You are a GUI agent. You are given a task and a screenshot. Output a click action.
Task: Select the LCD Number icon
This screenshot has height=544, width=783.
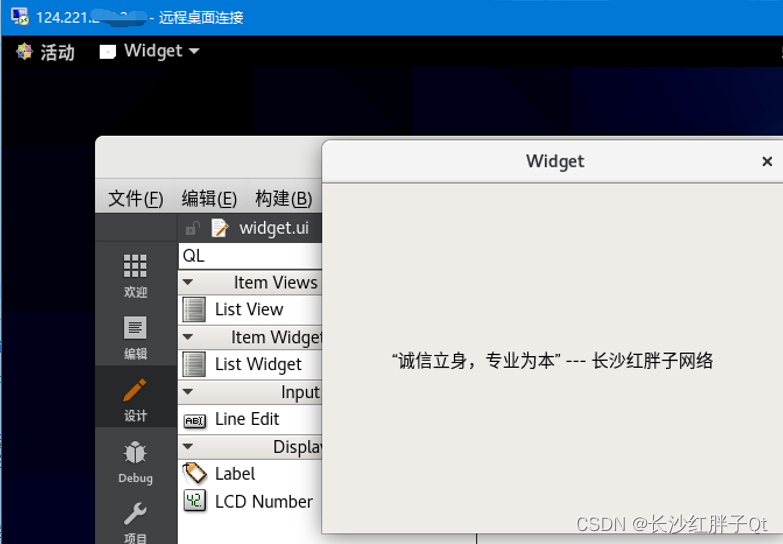pyautogui.click(x=194, y=501)
